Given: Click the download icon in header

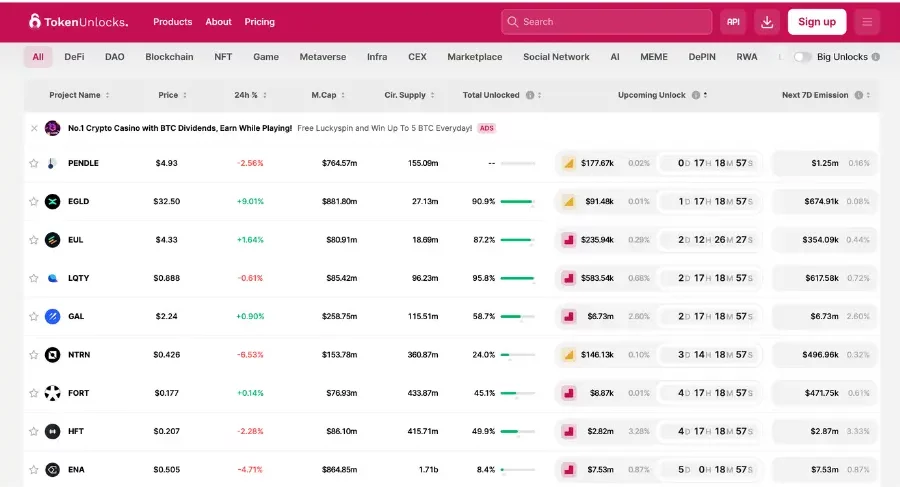Looking at the screenshot, I should pyautogui.click(x=767, y=22).
